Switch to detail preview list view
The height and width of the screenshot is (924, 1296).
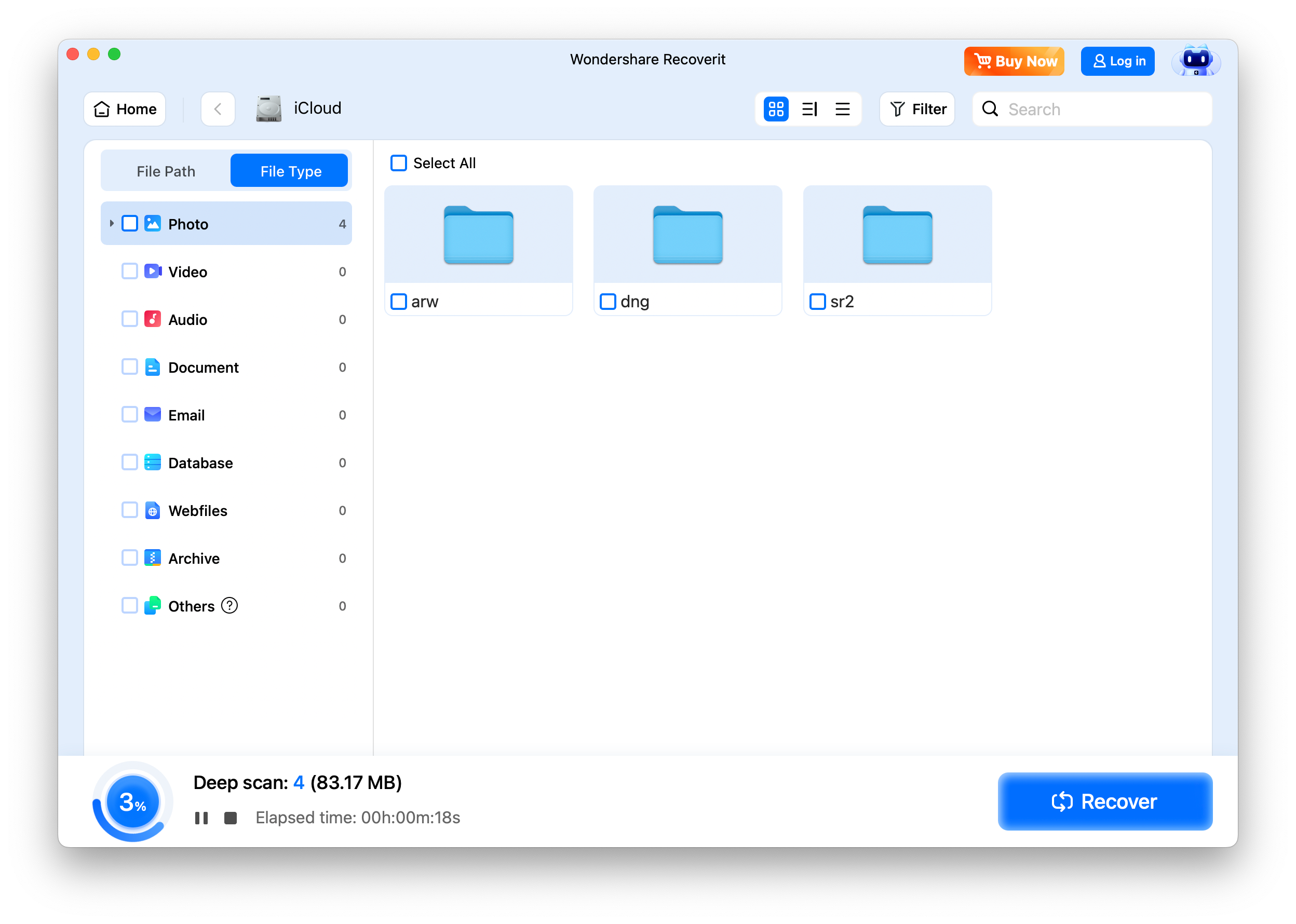809,108
